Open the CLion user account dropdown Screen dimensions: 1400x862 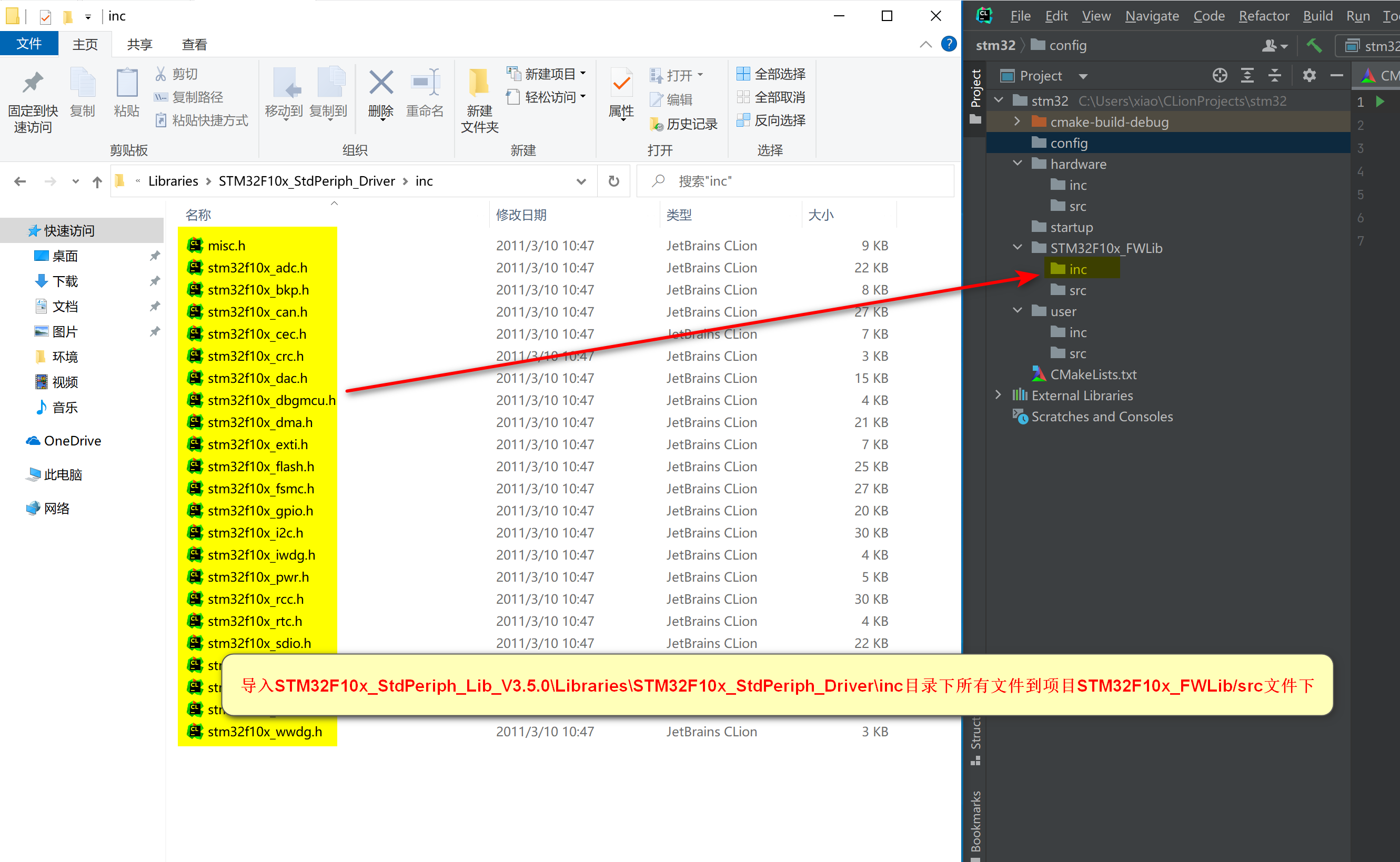pyautogui.click(x=1275, y=46)
